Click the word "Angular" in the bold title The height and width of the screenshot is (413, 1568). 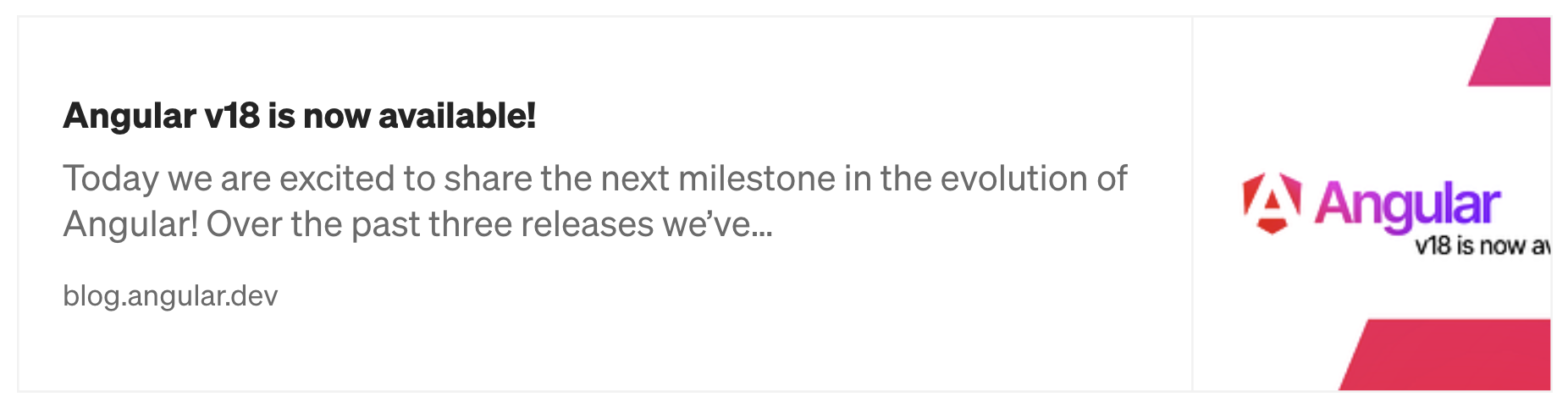click(x=129, y=116)
